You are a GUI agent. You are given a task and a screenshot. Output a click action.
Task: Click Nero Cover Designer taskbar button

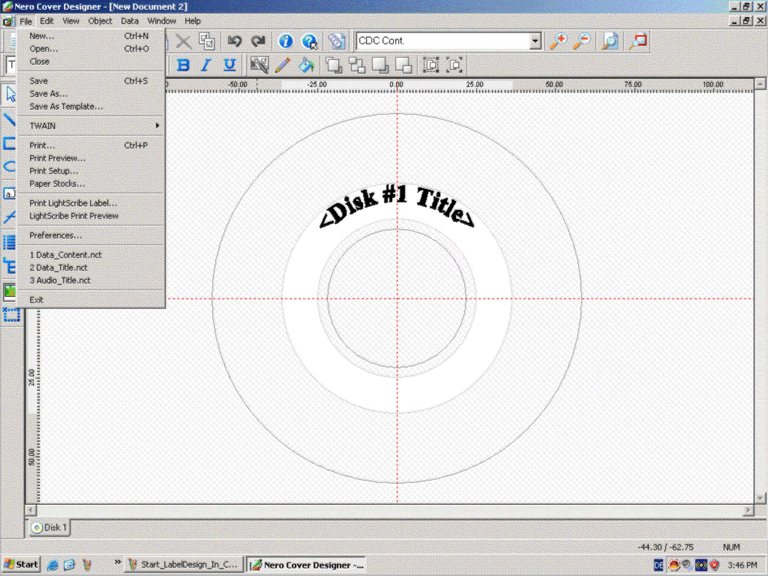(x=307, y=565)
